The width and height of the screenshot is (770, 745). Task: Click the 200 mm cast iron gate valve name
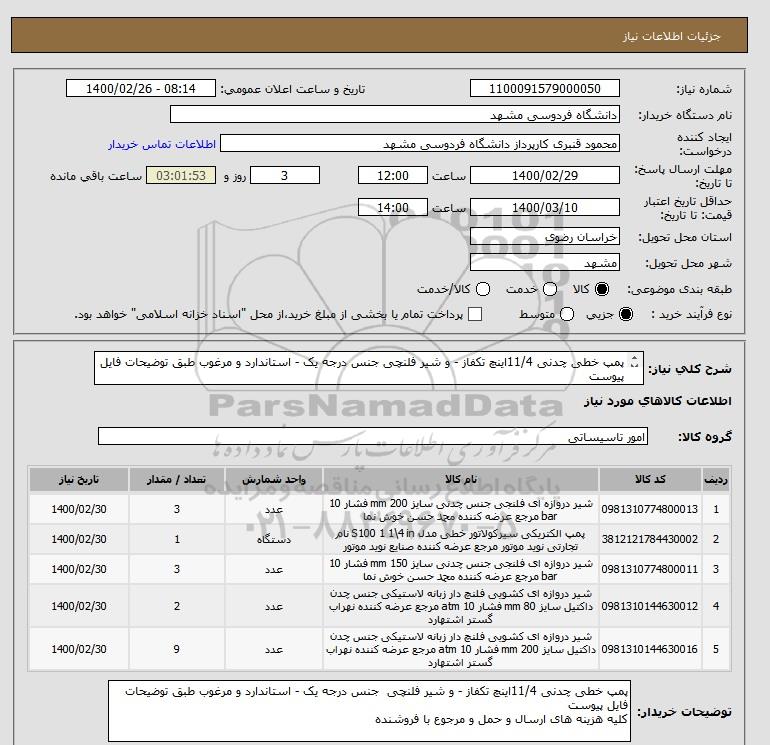click(461, 510)
